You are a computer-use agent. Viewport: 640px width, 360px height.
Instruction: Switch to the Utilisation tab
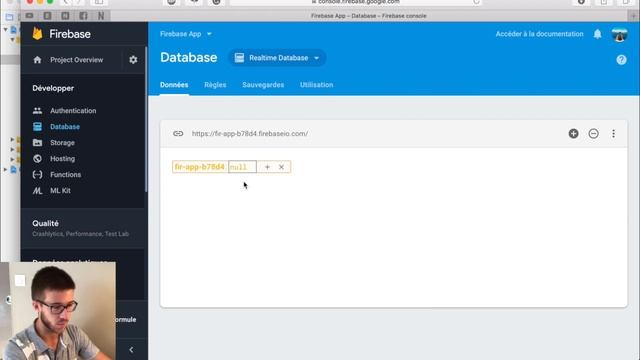coord(316,85)
